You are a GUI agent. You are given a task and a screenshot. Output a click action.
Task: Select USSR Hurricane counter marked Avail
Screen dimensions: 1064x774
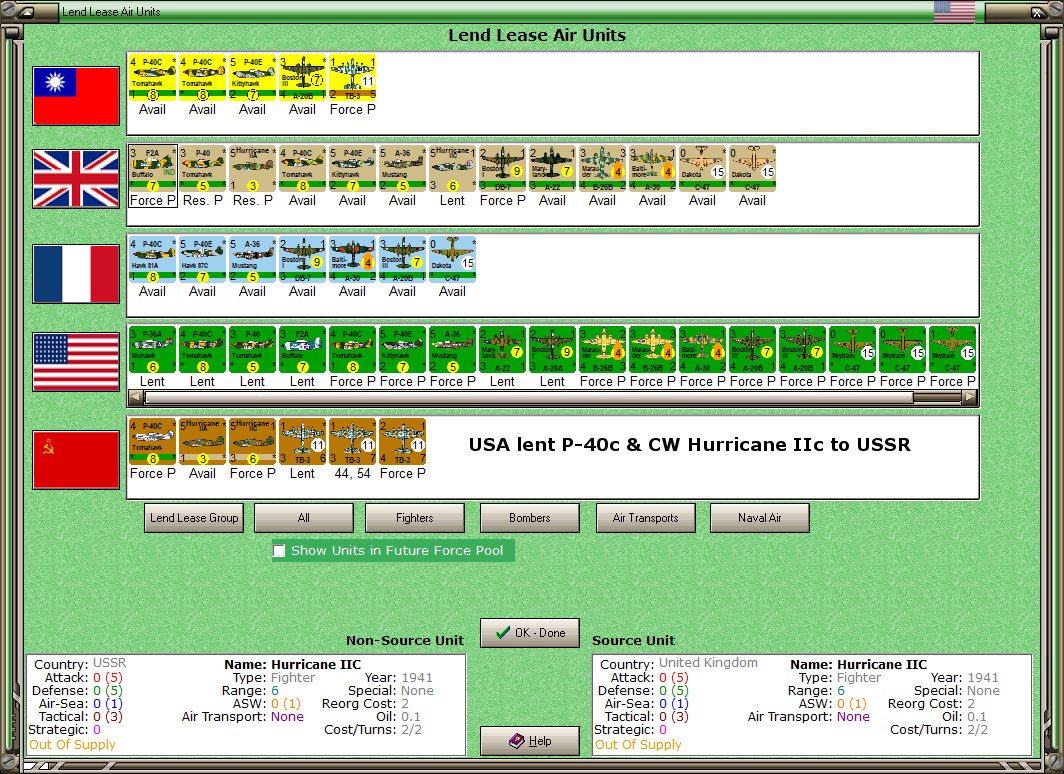(202, 442)
